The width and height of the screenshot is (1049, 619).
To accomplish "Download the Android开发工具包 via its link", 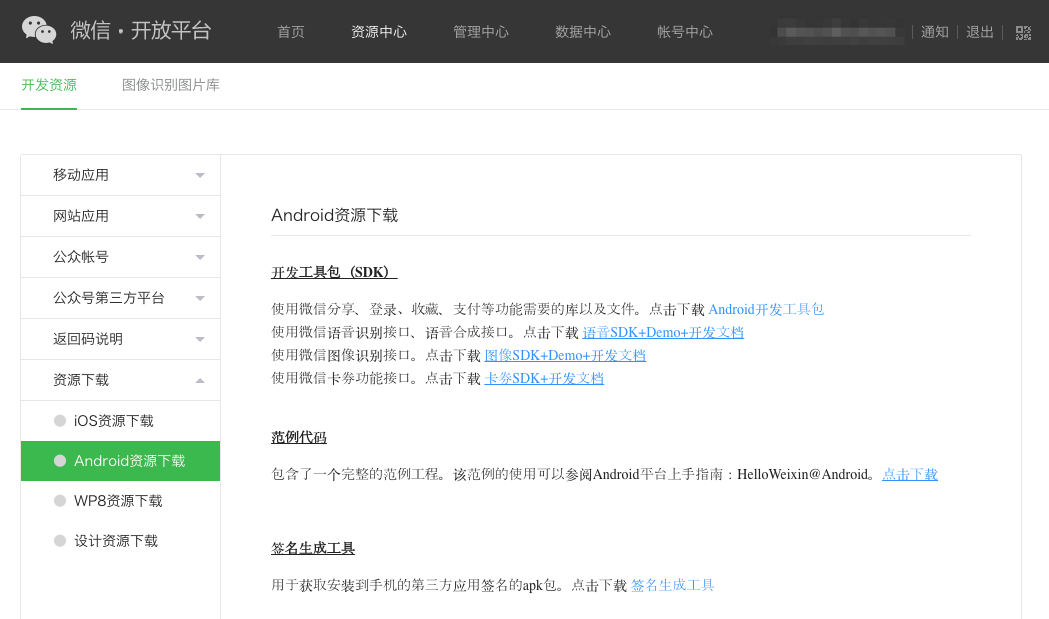I will point(765,309).
